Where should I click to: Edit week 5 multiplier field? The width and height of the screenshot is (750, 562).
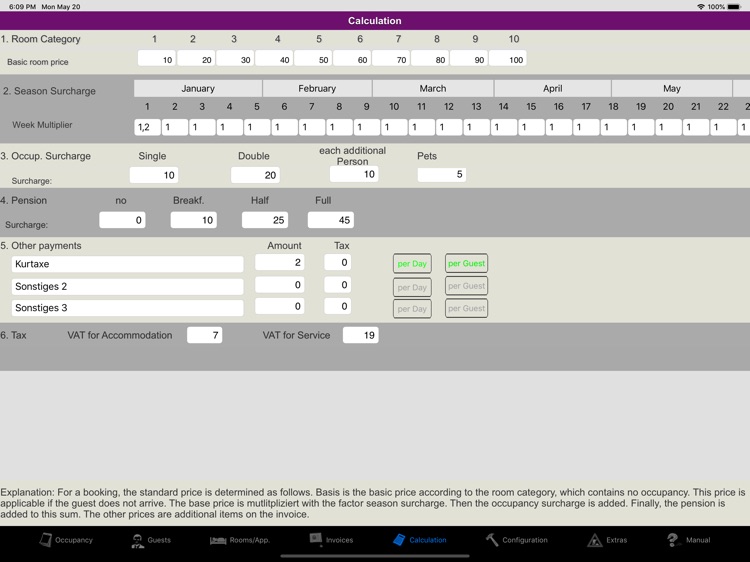click(x=257, y=127)
